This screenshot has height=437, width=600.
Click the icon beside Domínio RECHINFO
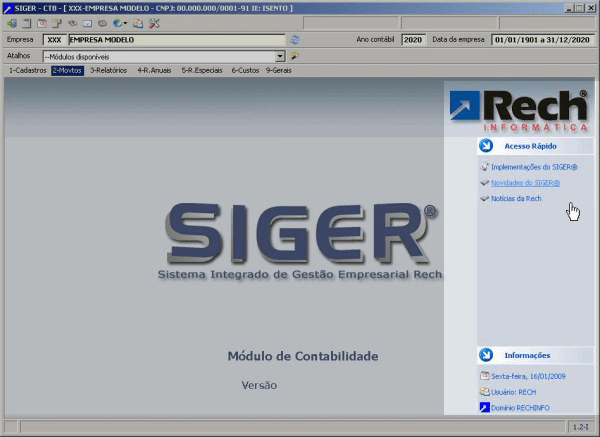pyautogui.click(x=484, y=407)
